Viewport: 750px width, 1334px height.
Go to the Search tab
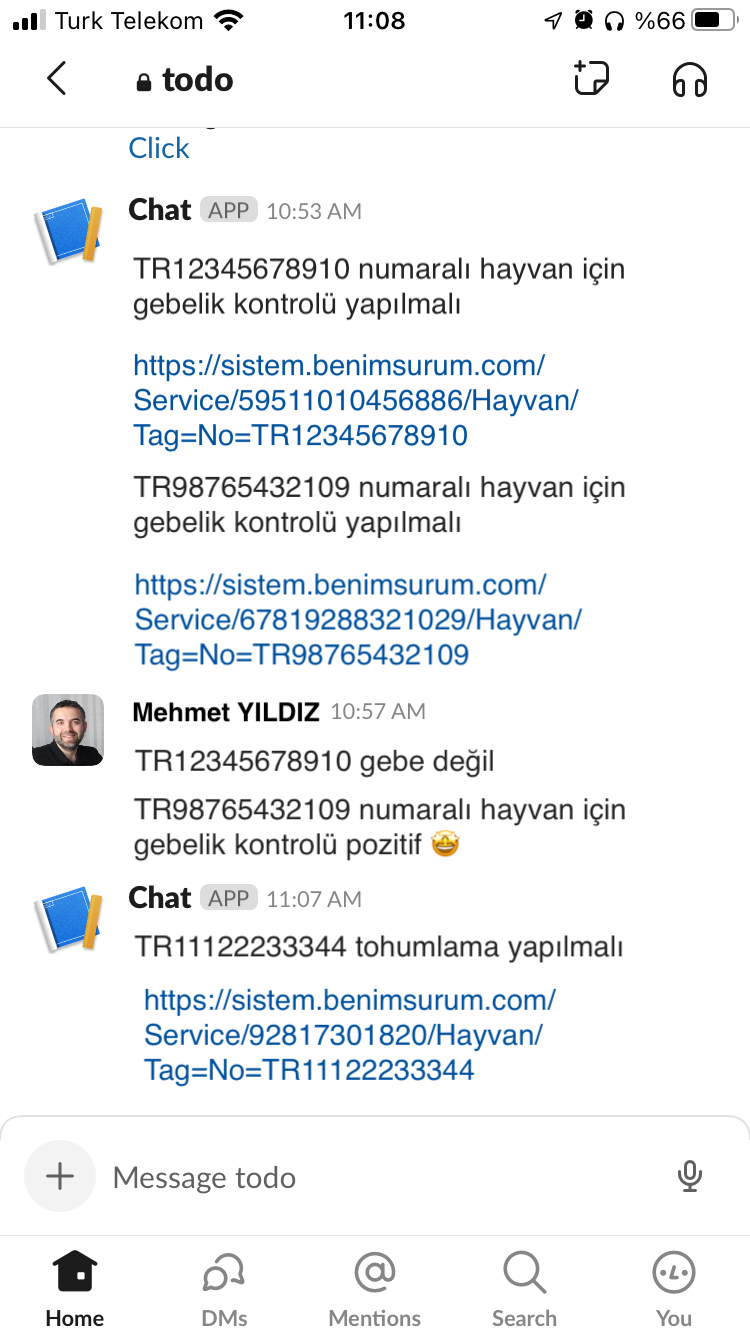coord(524,1288)
